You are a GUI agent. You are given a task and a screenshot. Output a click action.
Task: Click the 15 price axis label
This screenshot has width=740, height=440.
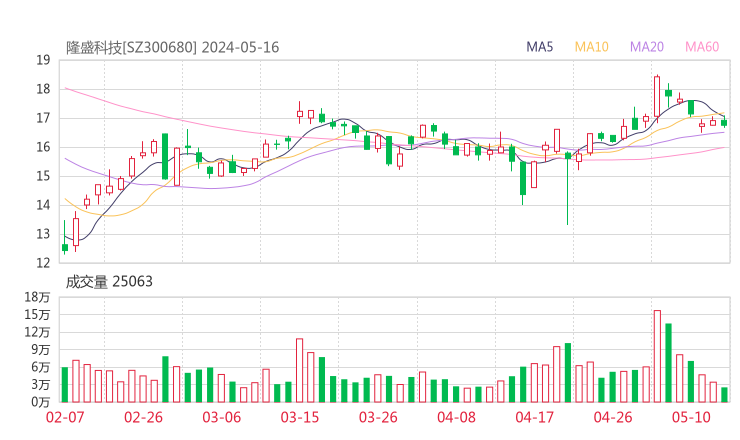coord(43,176)
